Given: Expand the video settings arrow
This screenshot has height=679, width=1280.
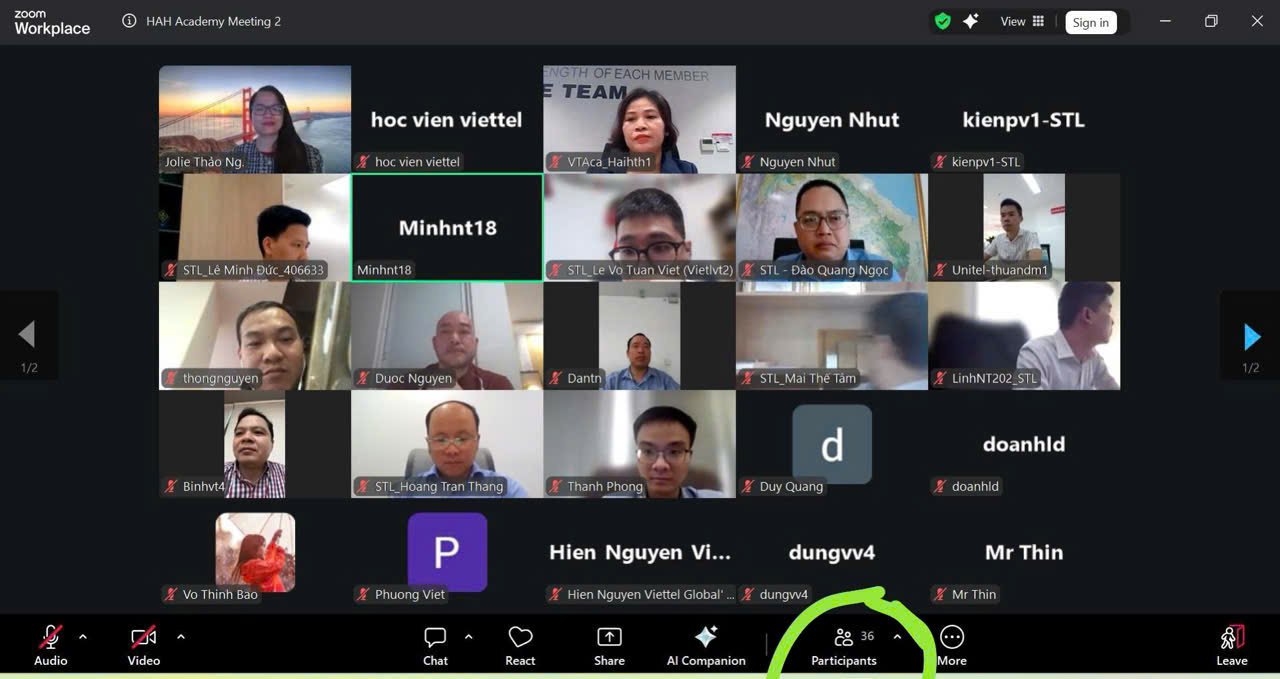Looking at the screenshot, I should [x=181, y=636].
